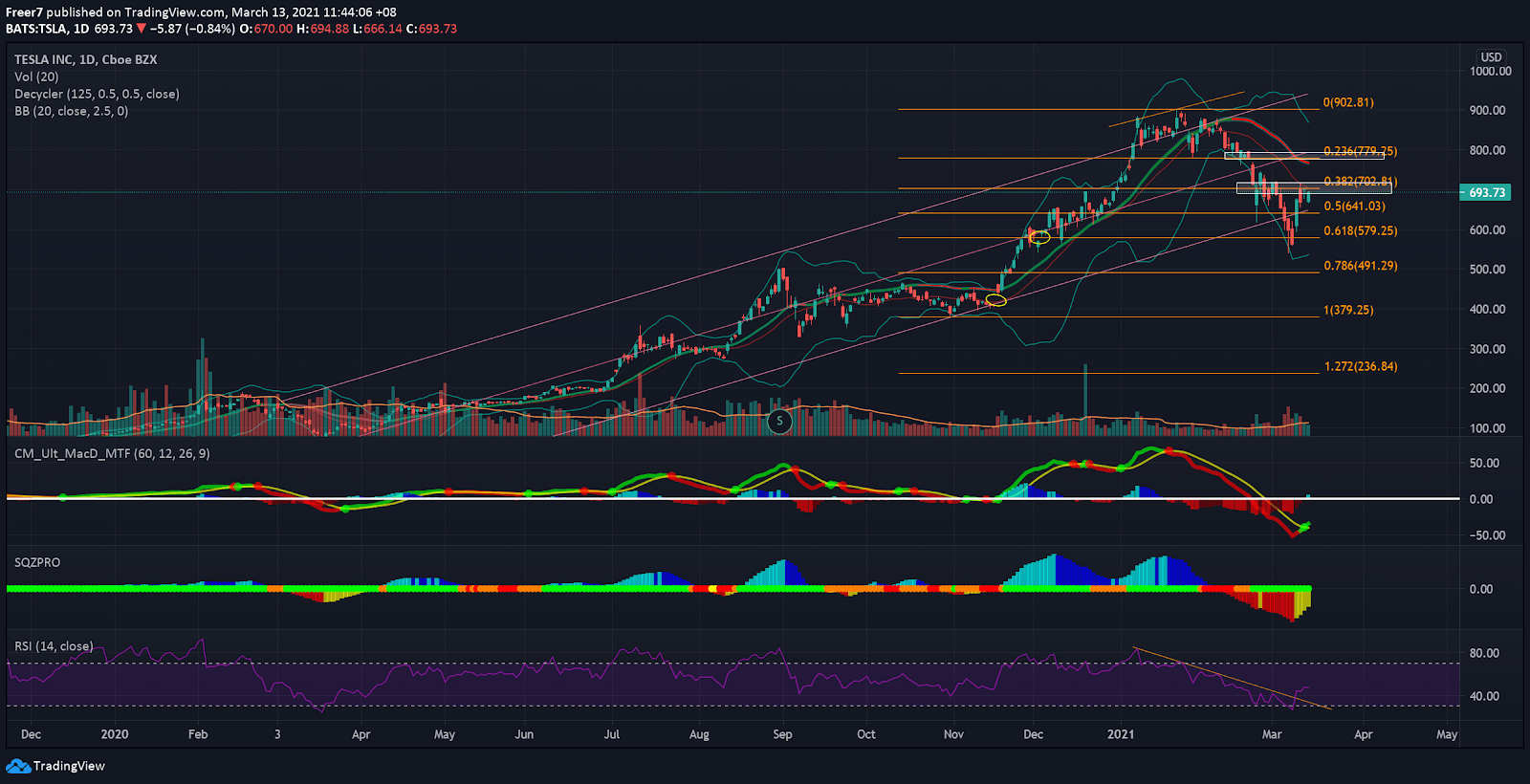Image resolution: width=1530 pixels, height=784 pixels.
Task: Select the 'BB (20, close, 2.5, 0)' label
Action: 72,111
